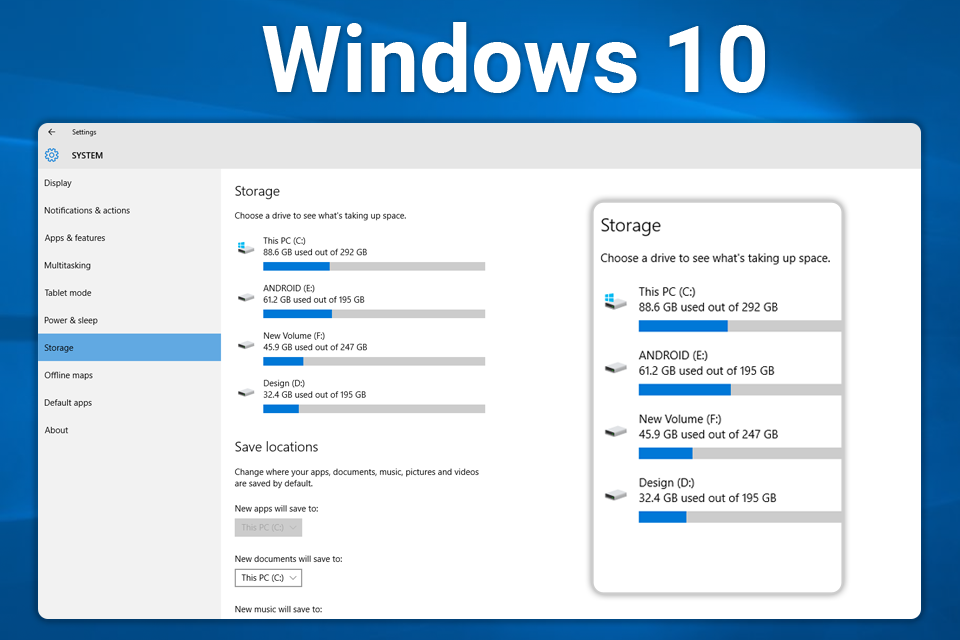The height and width of the screenshot is (640, 960).
Task: Click "32.4 GB used out of 195 GB" in zoomed panel
Action: (x=707, y=499)
